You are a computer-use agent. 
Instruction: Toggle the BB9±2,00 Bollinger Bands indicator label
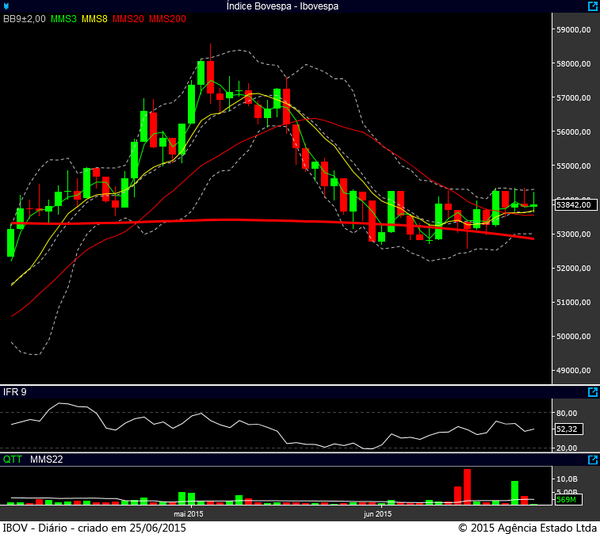coord(24,19)
